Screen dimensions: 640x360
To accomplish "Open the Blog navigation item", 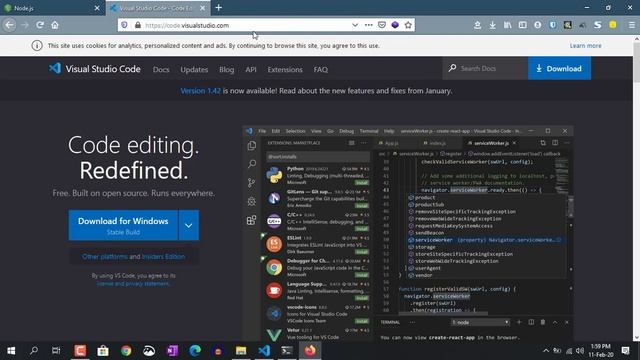I will point(227,69).
